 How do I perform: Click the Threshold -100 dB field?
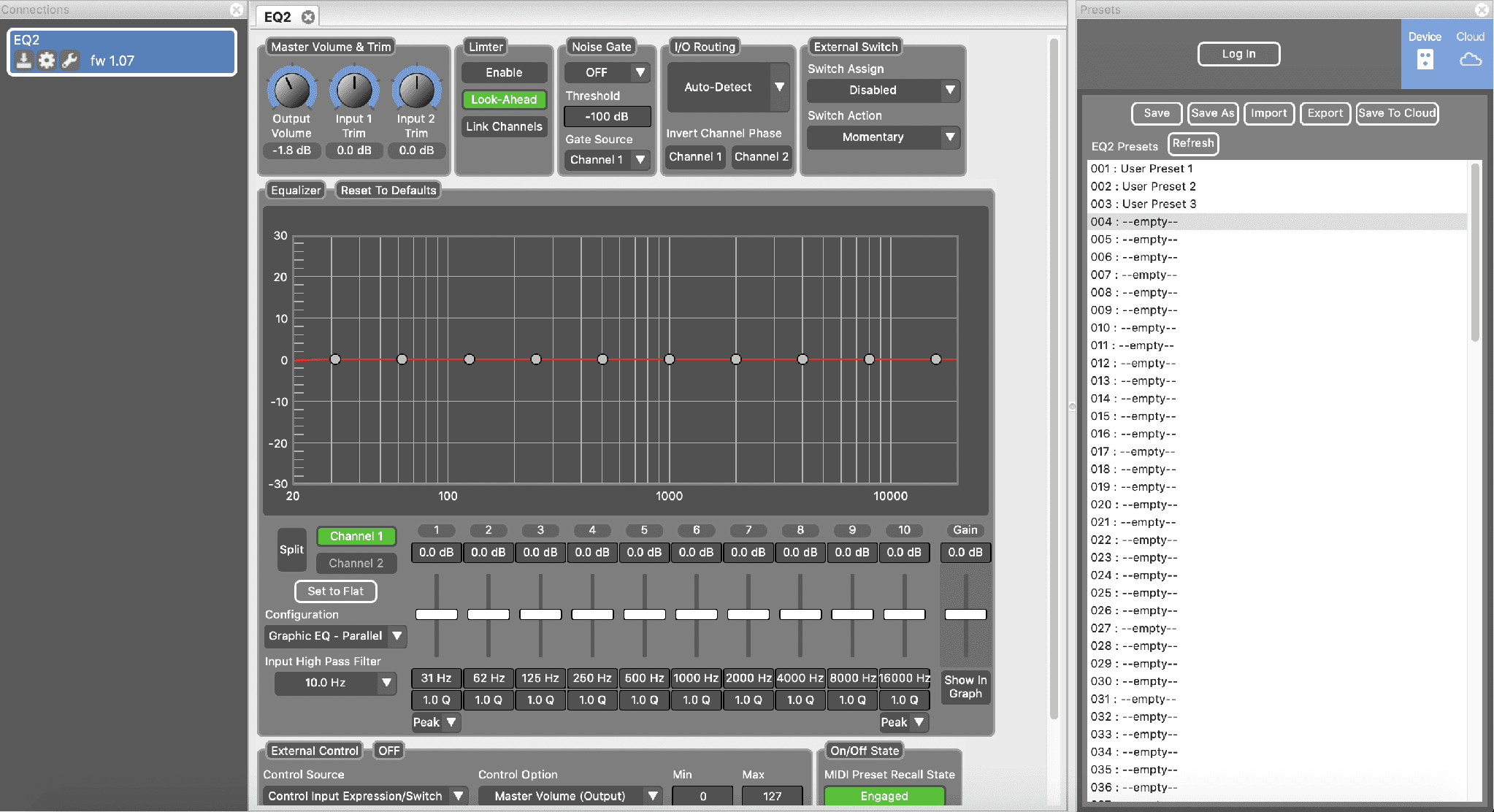point(607,116)
